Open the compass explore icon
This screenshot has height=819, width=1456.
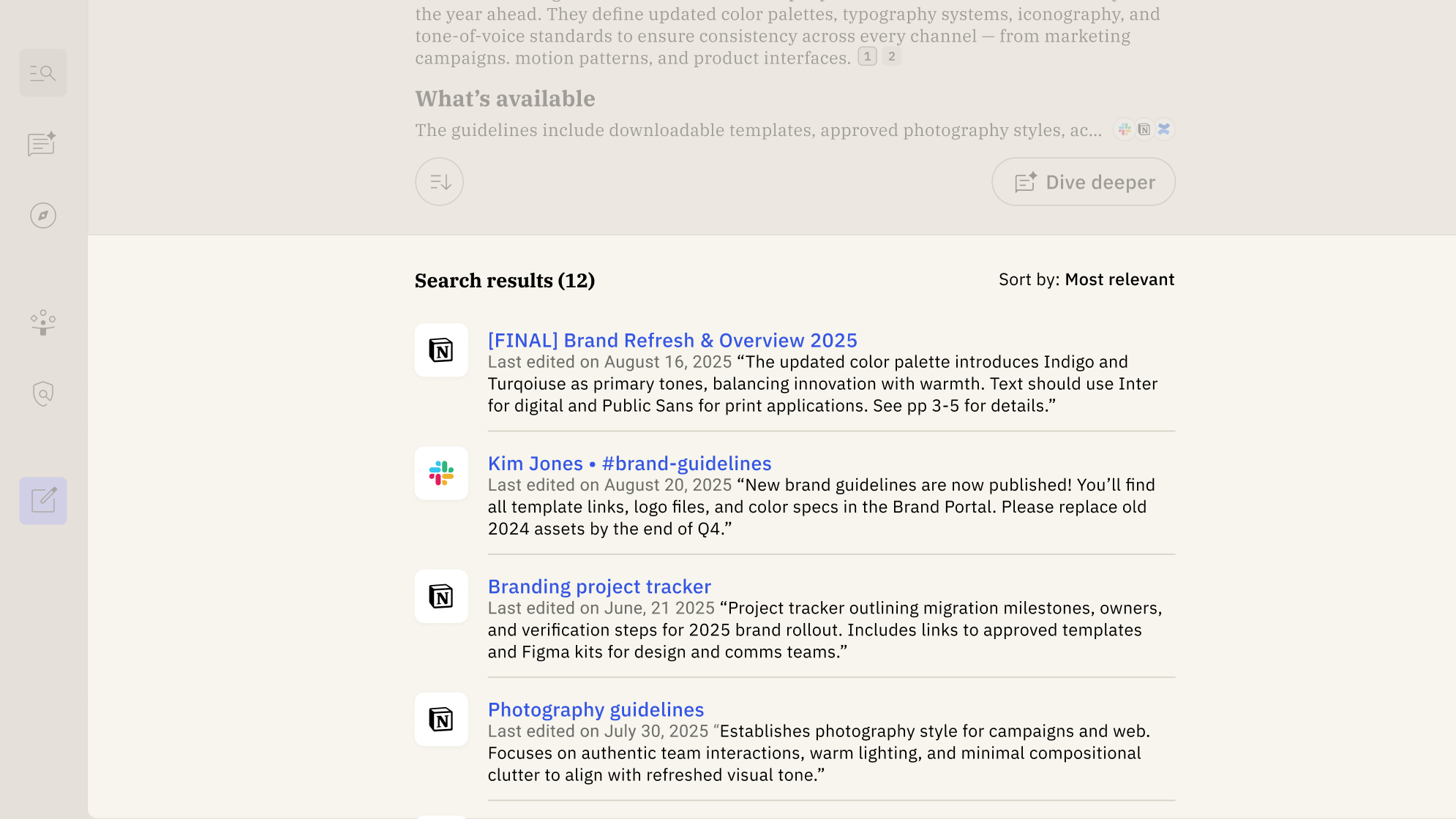tap(42, 216)
